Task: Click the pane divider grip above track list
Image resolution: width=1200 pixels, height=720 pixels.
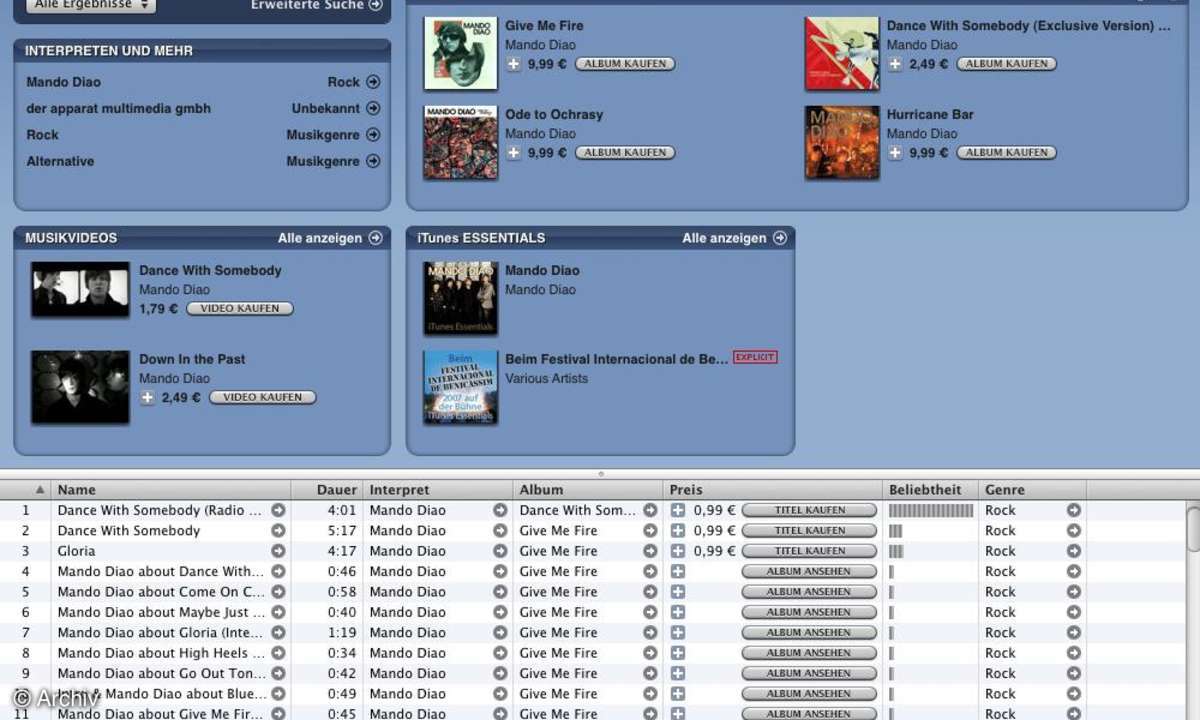Action: point(600,474)
